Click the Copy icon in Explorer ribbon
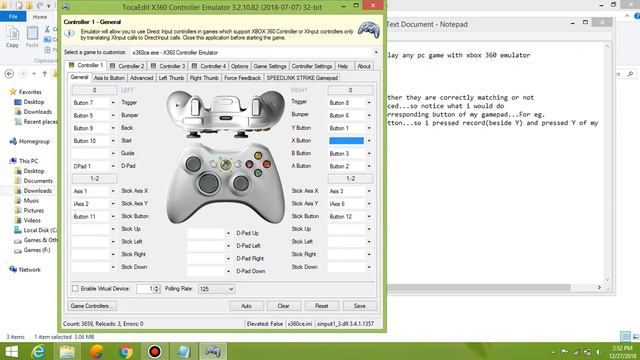The height and width of the screenshot is (360, 640). (x=12, y=34)
